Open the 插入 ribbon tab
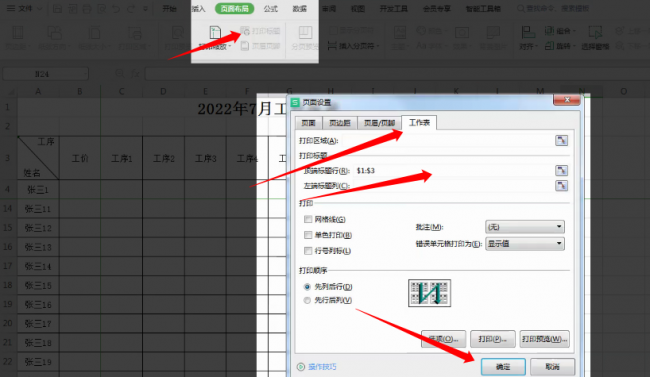 click(199, 8)
